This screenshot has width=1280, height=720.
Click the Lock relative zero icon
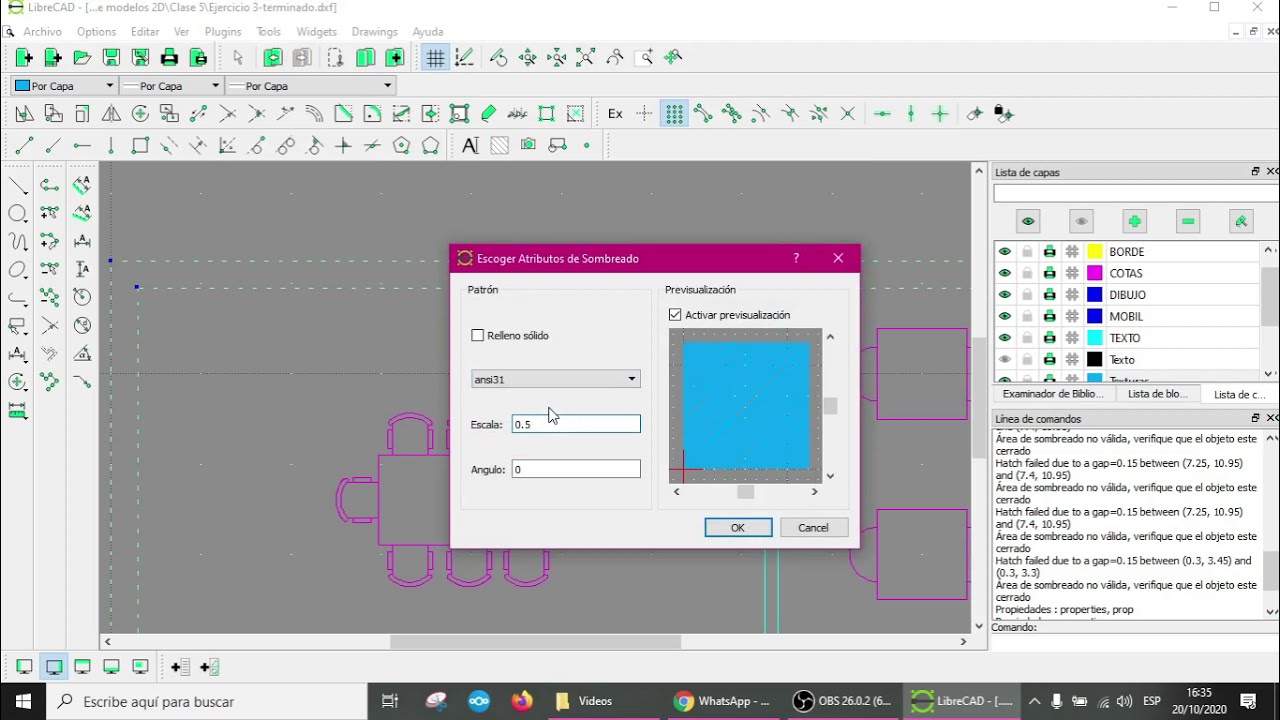tap(1003, 114)
